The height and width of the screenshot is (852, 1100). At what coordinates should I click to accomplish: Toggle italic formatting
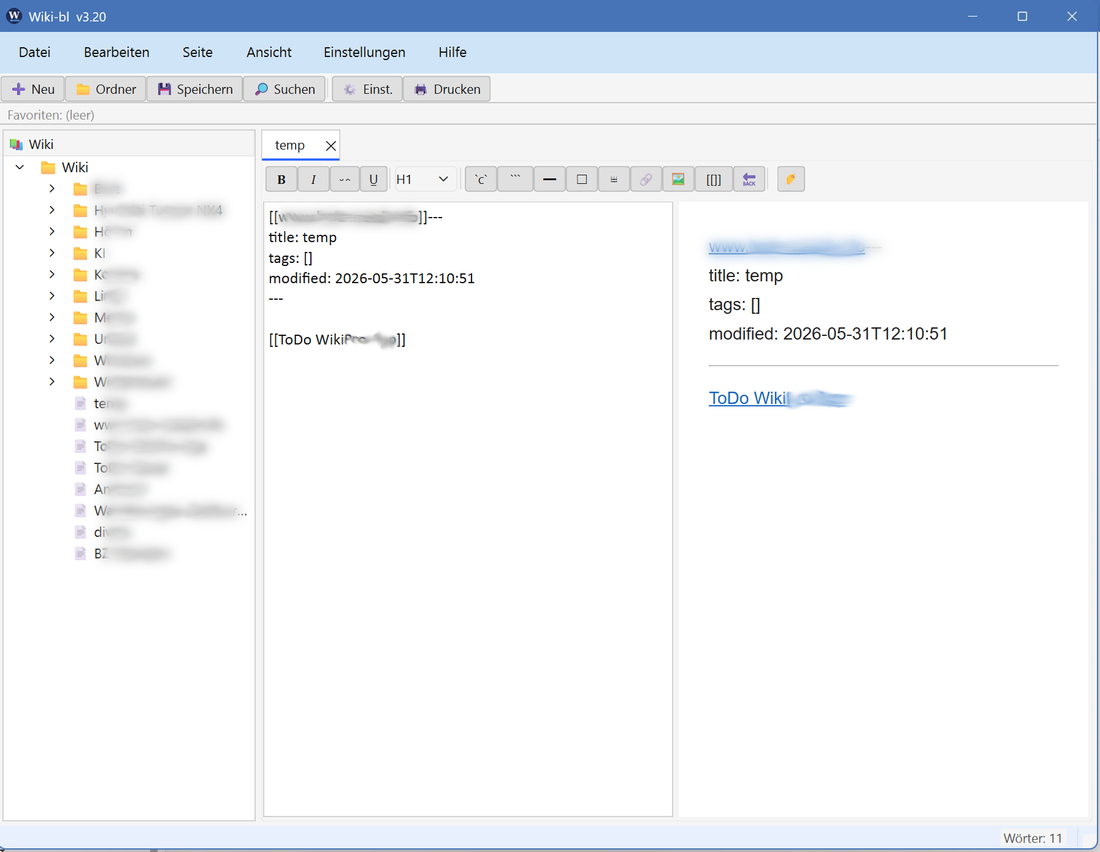313,180
